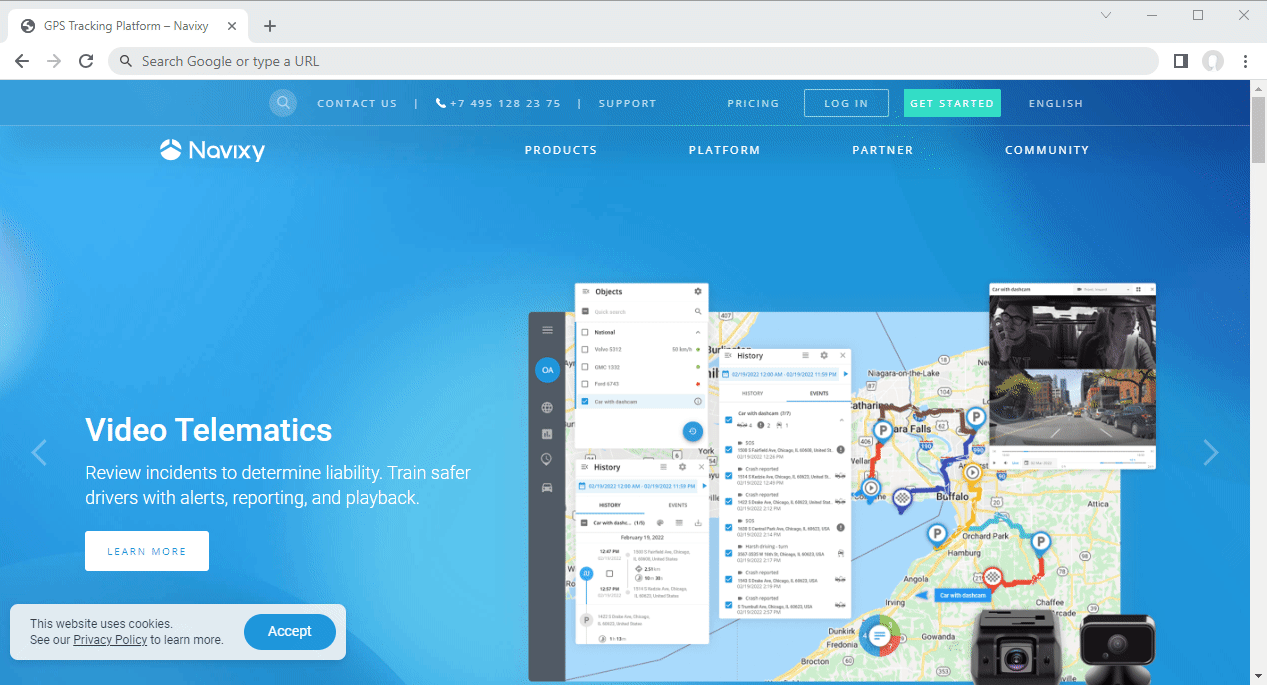Open the Chrome three-dot menu
1267x685 pixels.
[1246, 61]
